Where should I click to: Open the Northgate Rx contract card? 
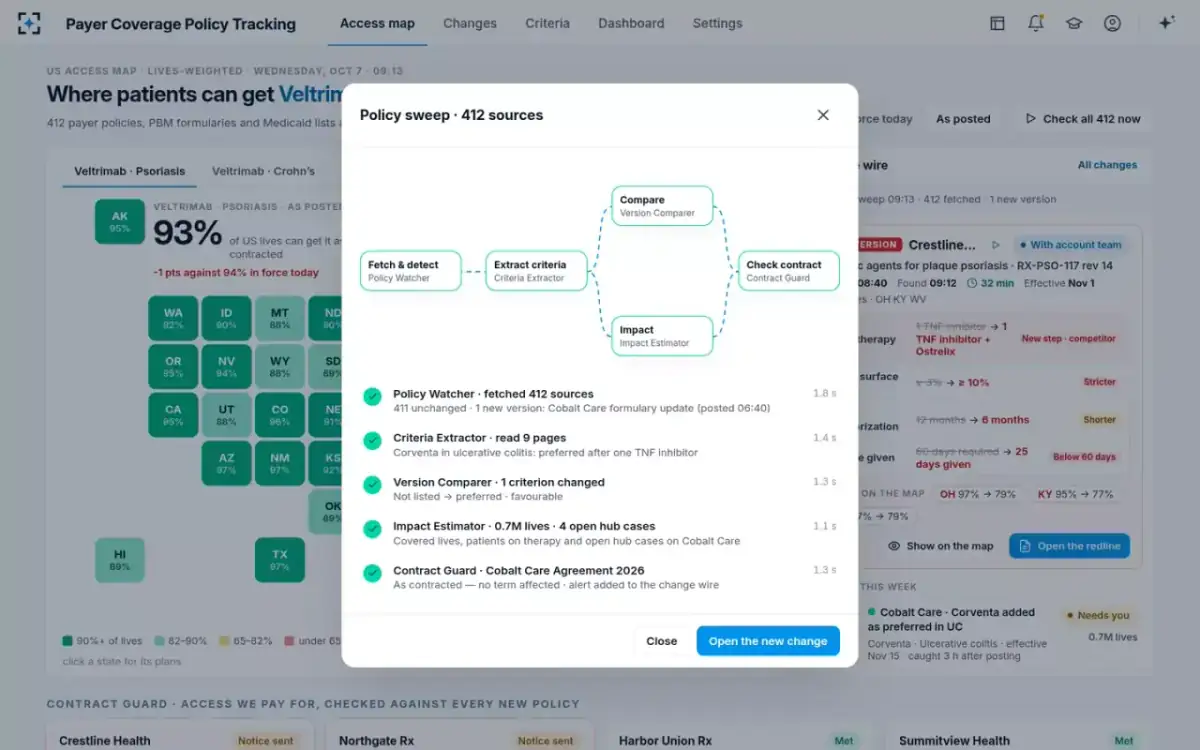click(x=460, y=736)
